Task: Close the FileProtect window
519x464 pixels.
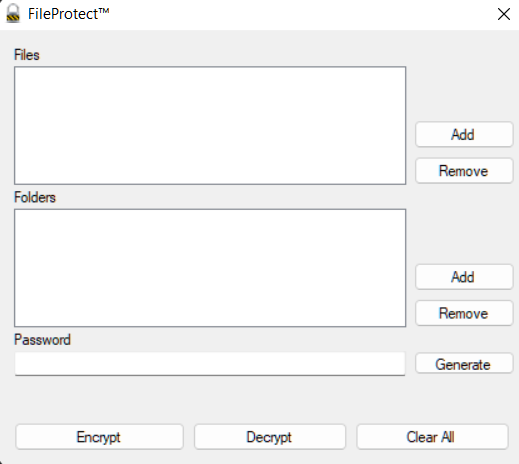Action: tap(503, 14)
